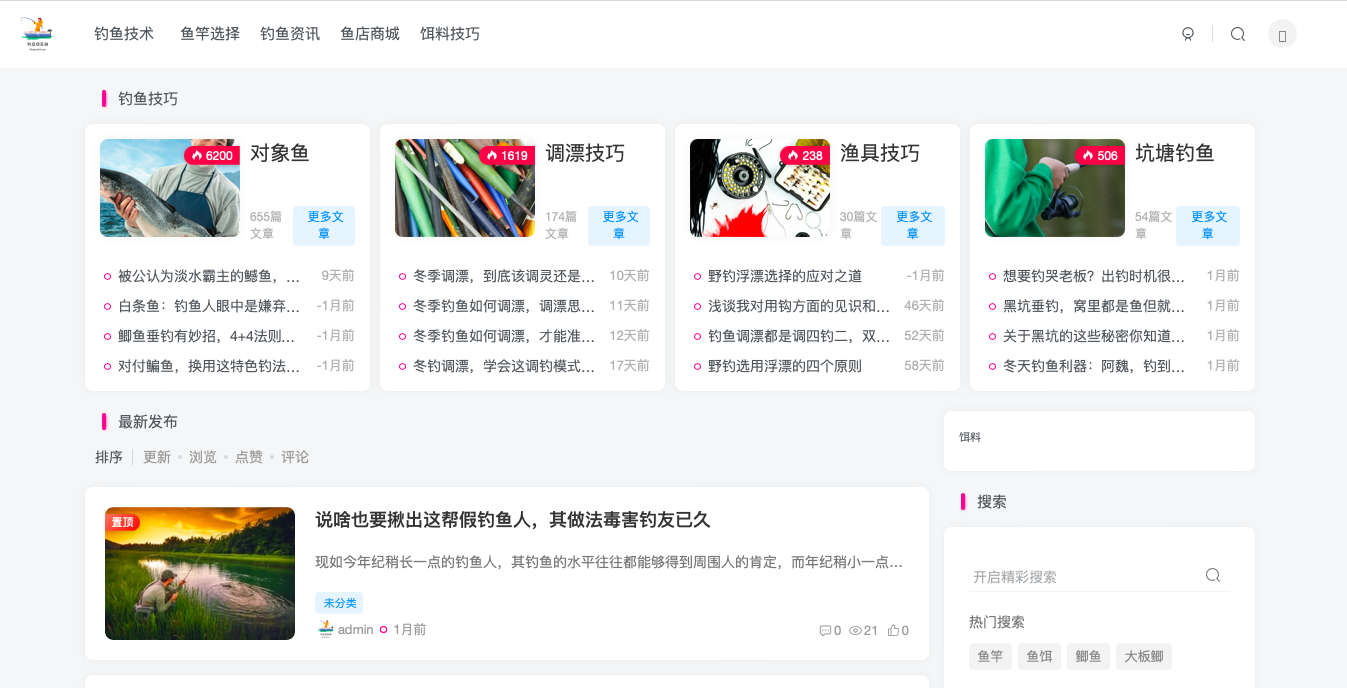The width and height of the screenshot is (1347, 688).
Task: Open the 调漂技巧 floats thumbnail
Action: tap(465, 188)
